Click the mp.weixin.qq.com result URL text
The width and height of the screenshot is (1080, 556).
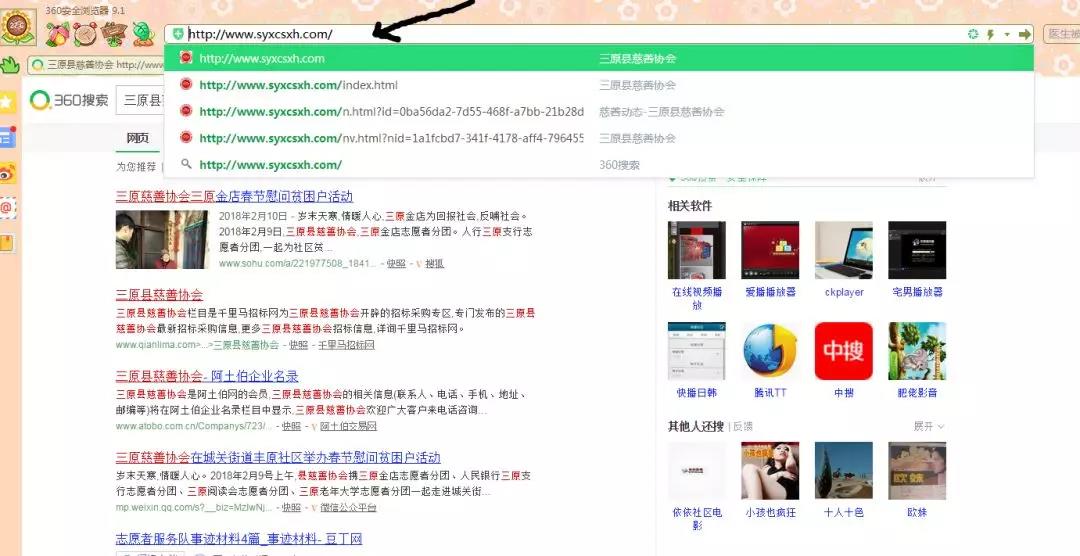(x=194, y=507)
